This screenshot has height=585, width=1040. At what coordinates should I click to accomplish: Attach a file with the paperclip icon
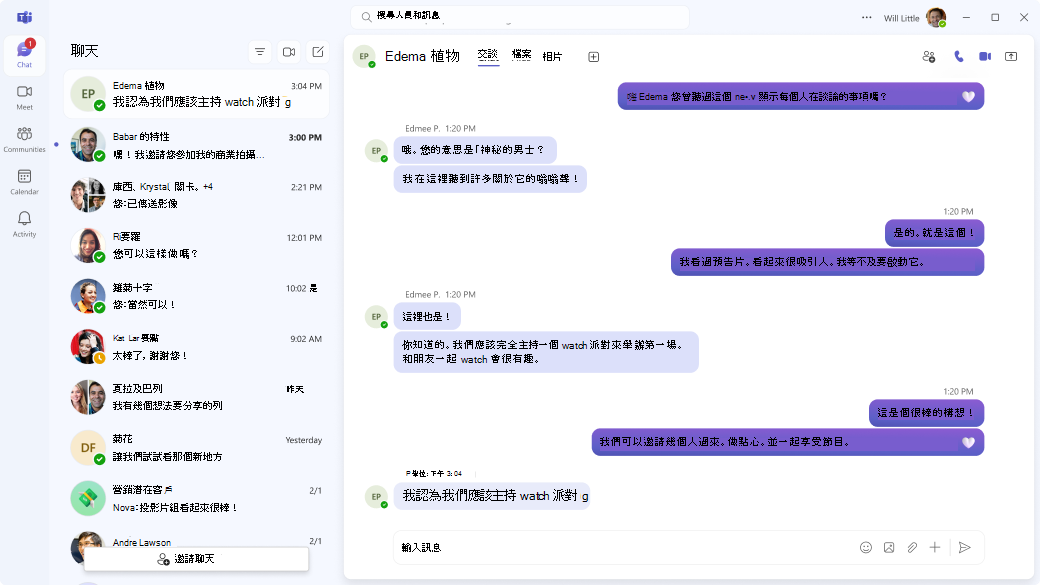pyautogui.click(x=912, y=547)
